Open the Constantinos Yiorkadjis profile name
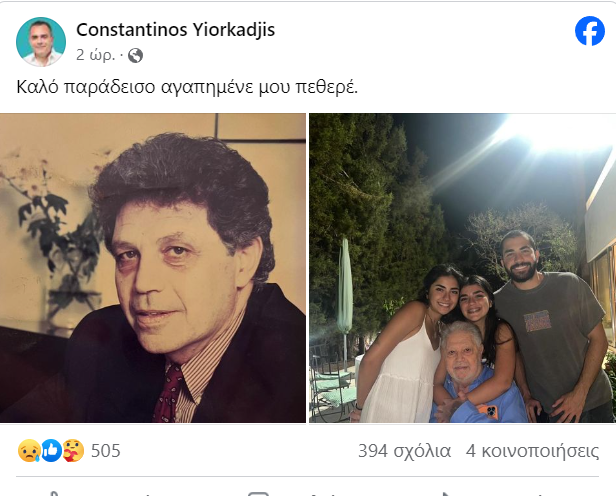 (x=176, y=30)
